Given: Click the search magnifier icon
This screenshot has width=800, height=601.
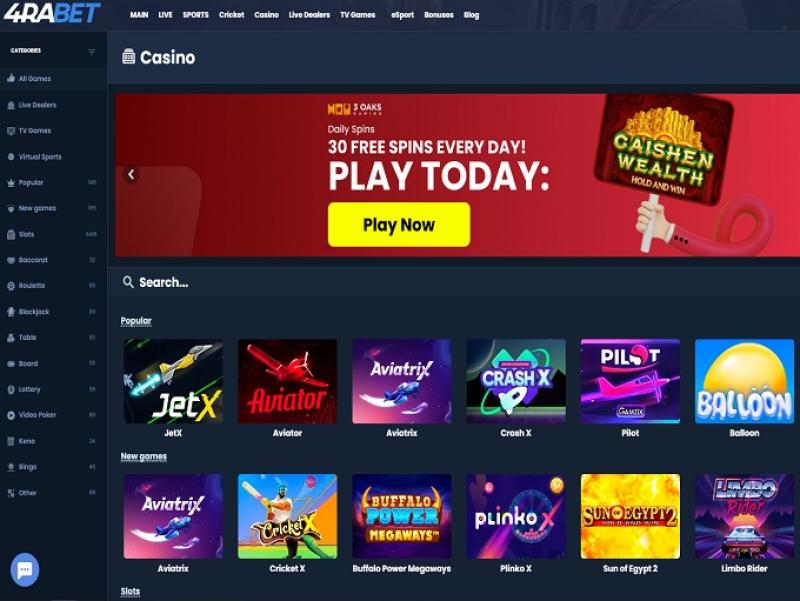Looking at the screenshot, I should pos(128,282).
